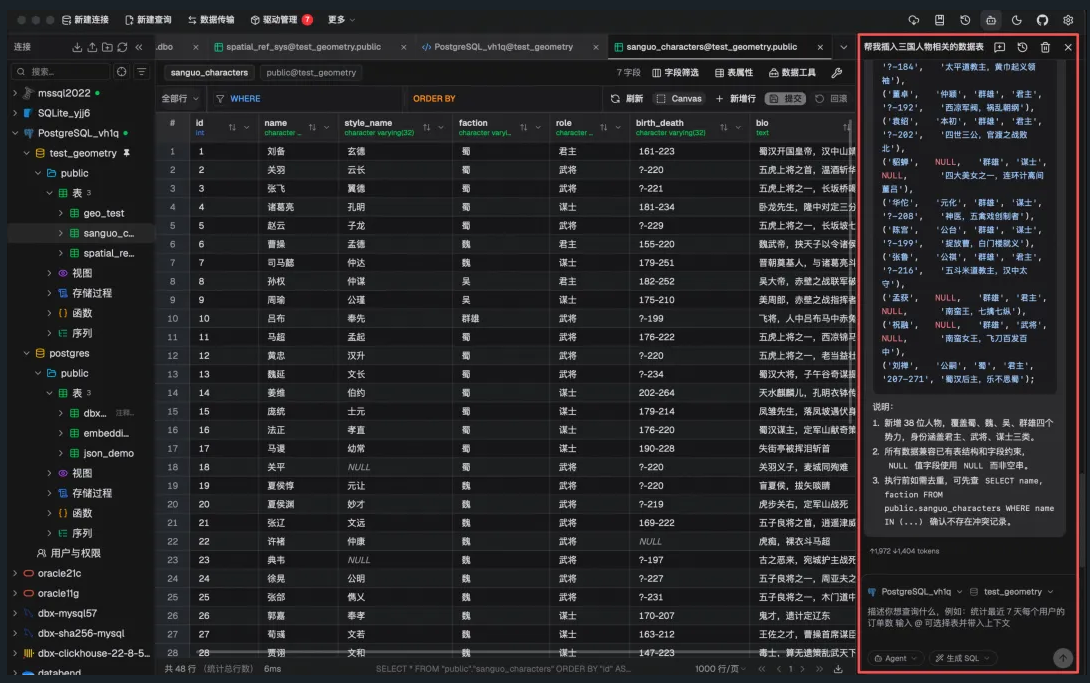Image resolution: width=1090 pixels, height=683 pixels.
Task: Click the import connections icon in sidebar header
Action: (77, 47)
